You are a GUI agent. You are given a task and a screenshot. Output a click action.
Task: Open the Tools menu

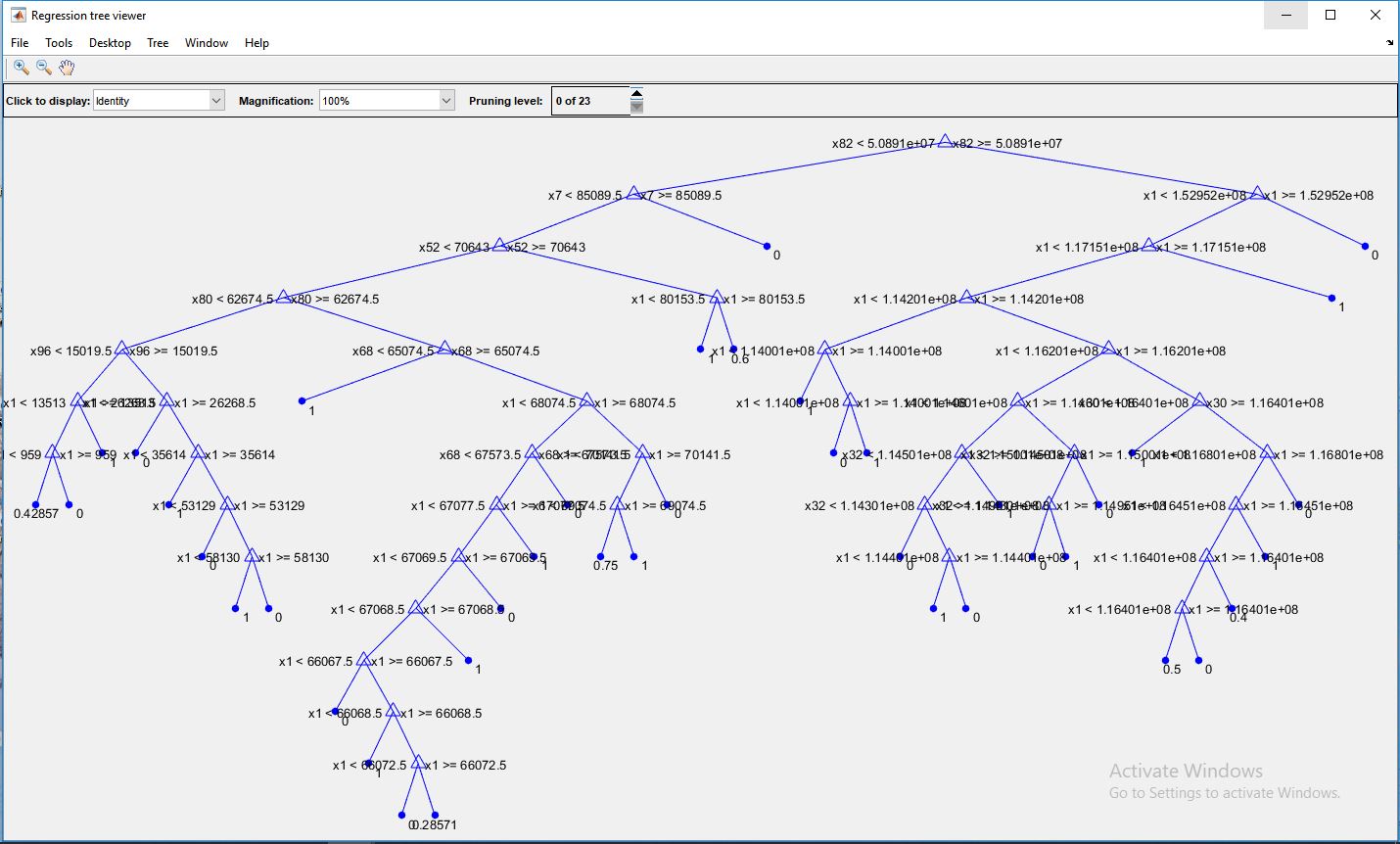pos(59,43)
